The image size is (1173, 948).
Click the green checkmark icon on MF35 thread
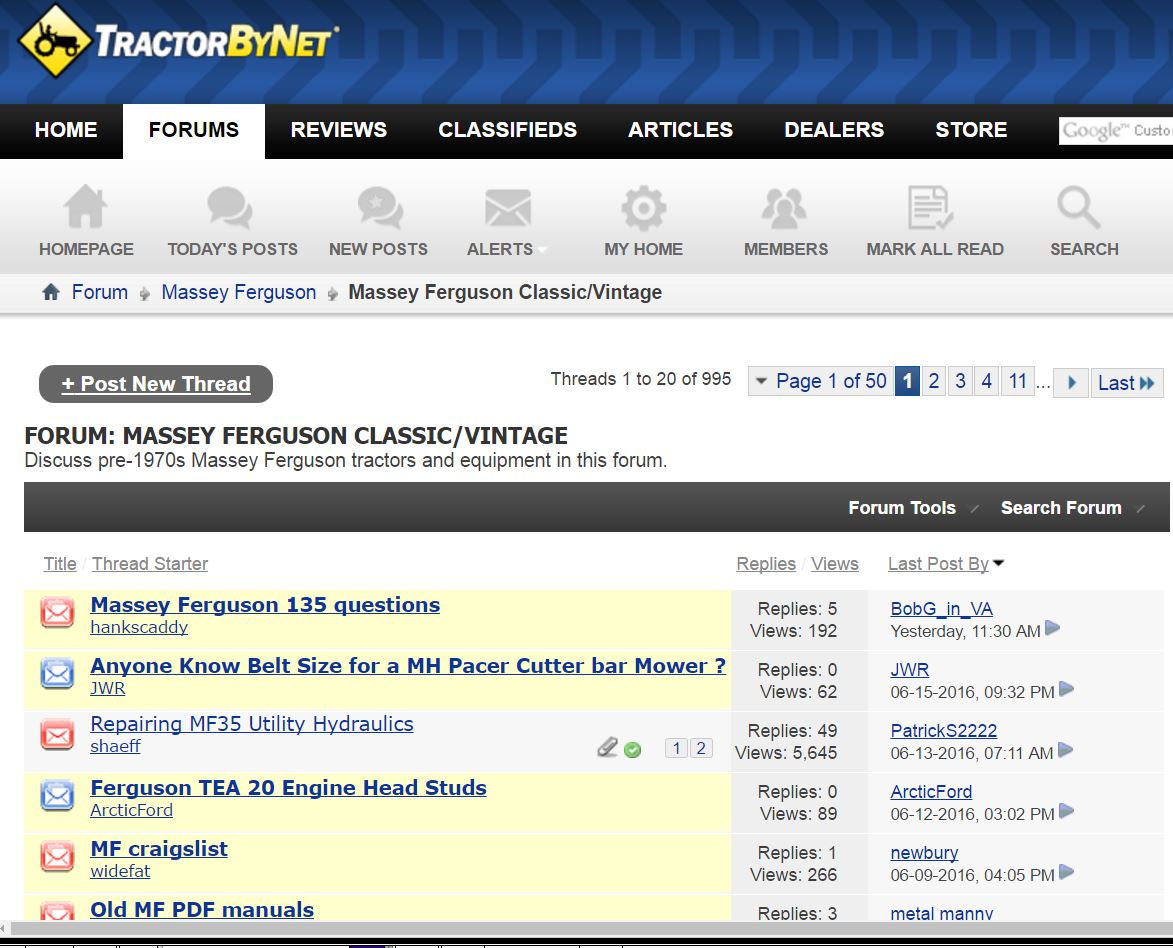click(x=632, y=750)
